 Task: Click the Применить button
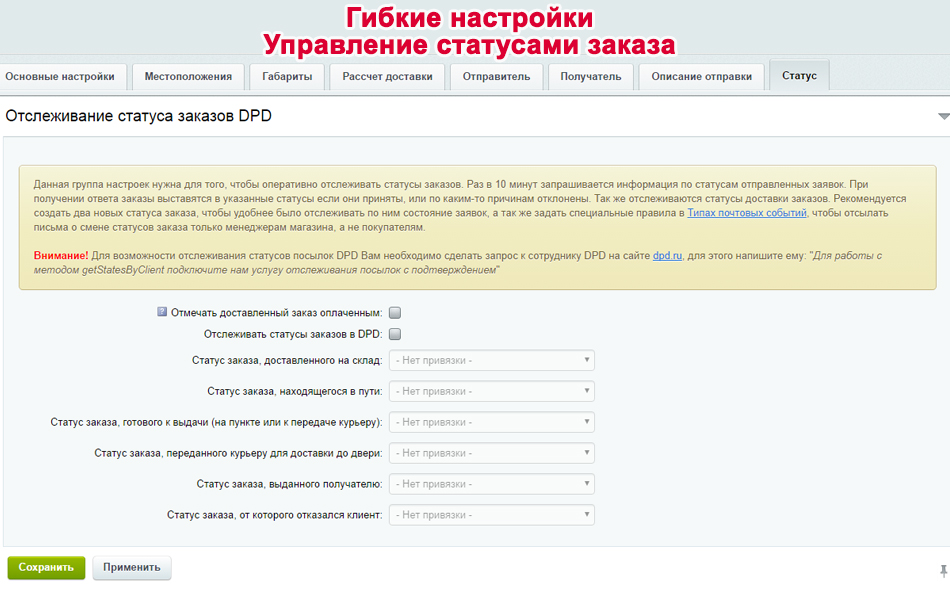[x=131, y=567]
